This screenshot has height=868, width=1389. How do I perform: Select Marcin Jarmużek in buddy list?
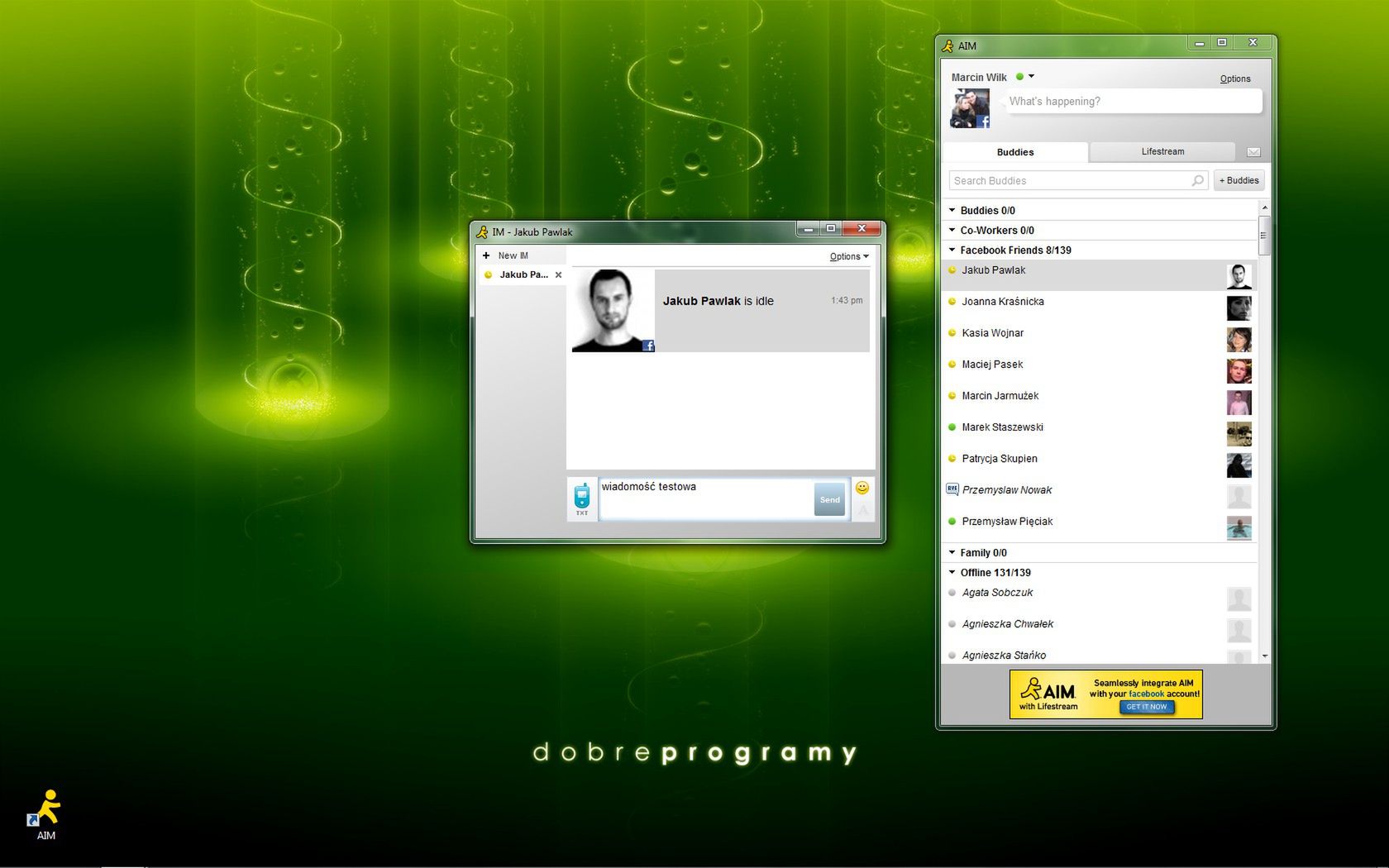pyautogui.click(x=1100, y=402)
